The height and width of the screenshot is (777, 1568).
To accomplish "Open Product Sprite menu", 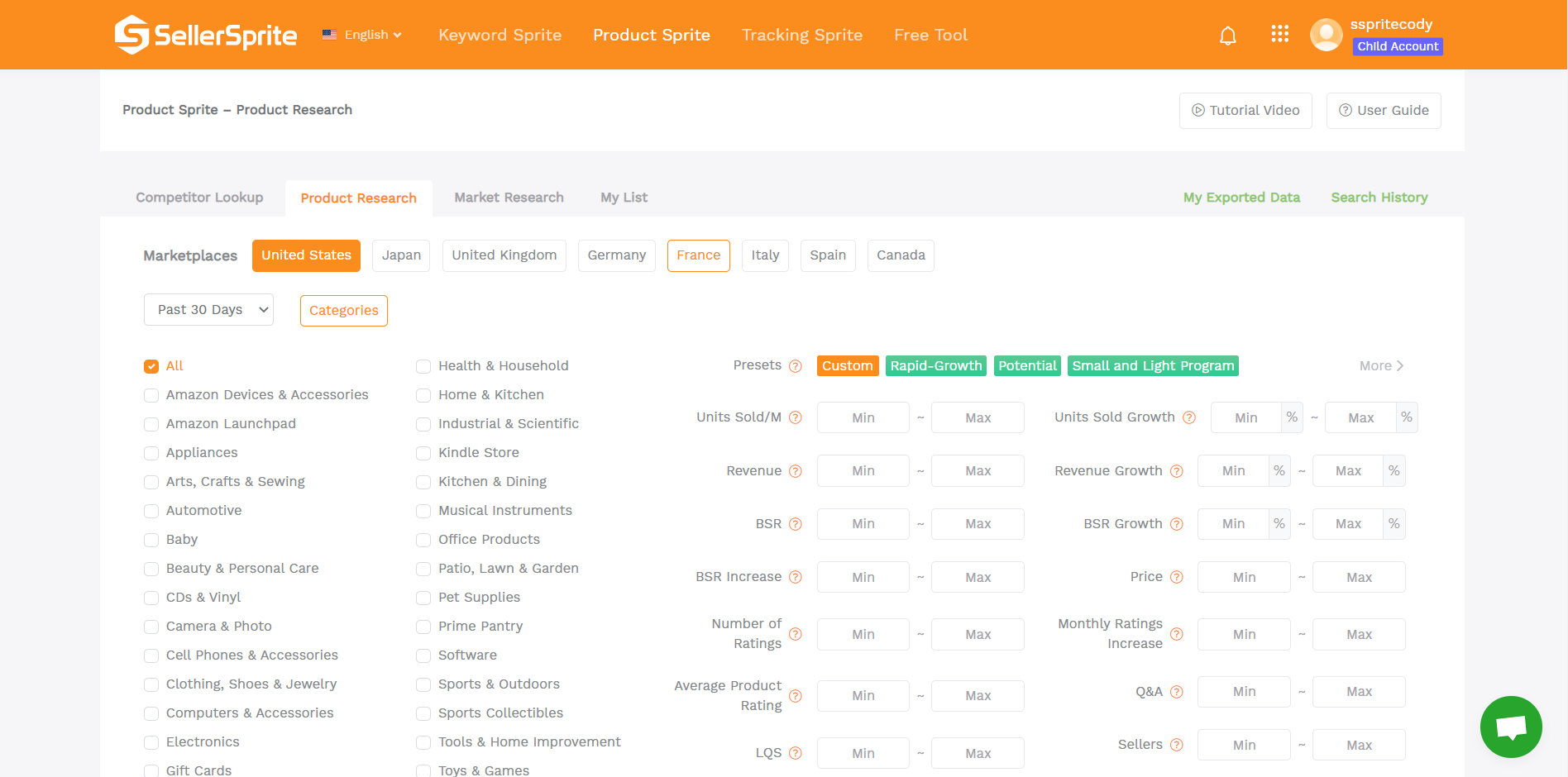I will [x=652, y=35].
